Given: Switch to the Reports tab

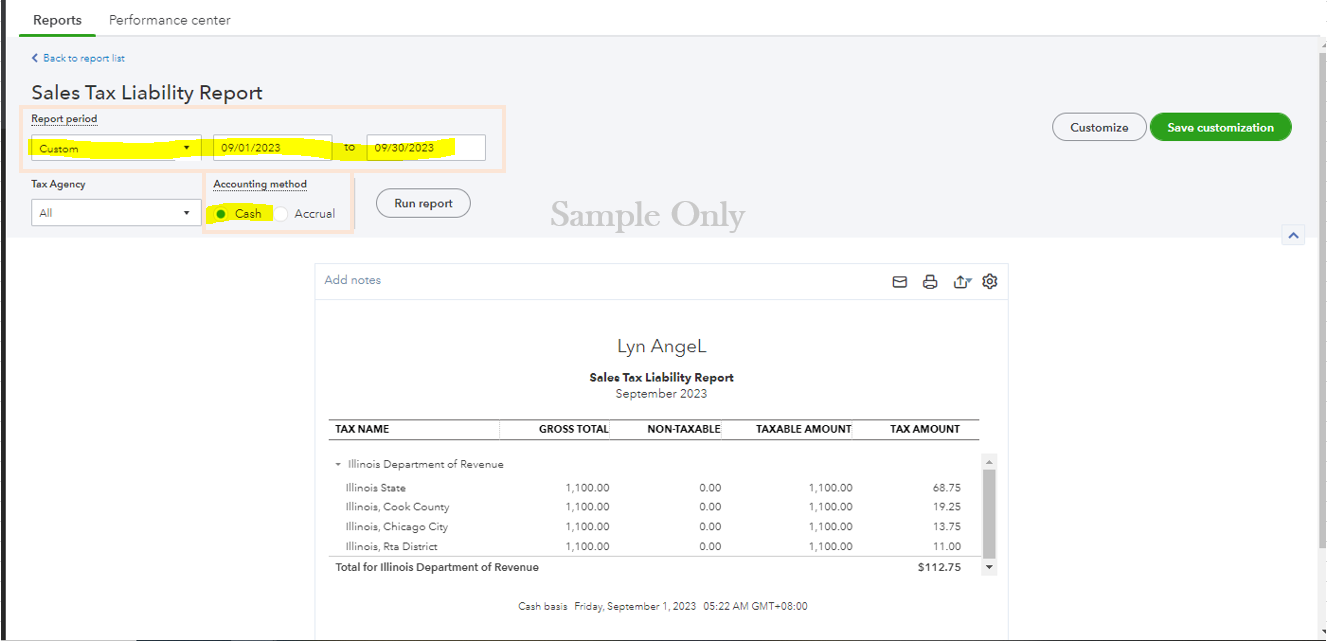Looking at the screenshot, I should (x=57, y=20).
